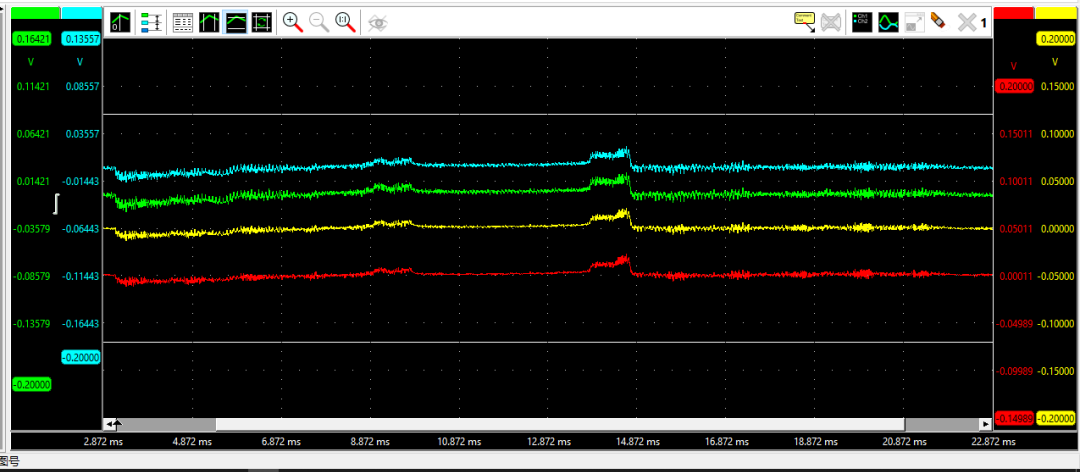Screen dimensions: 1080x472
Task: Click the cyan 0.08557 axis value
Action: pos(82,86)
